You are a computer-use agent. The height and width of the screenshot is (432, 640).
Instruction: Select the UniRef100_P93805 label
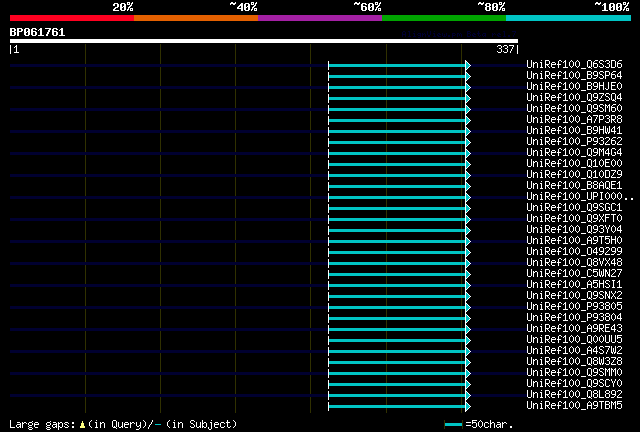tap(574, 307)
